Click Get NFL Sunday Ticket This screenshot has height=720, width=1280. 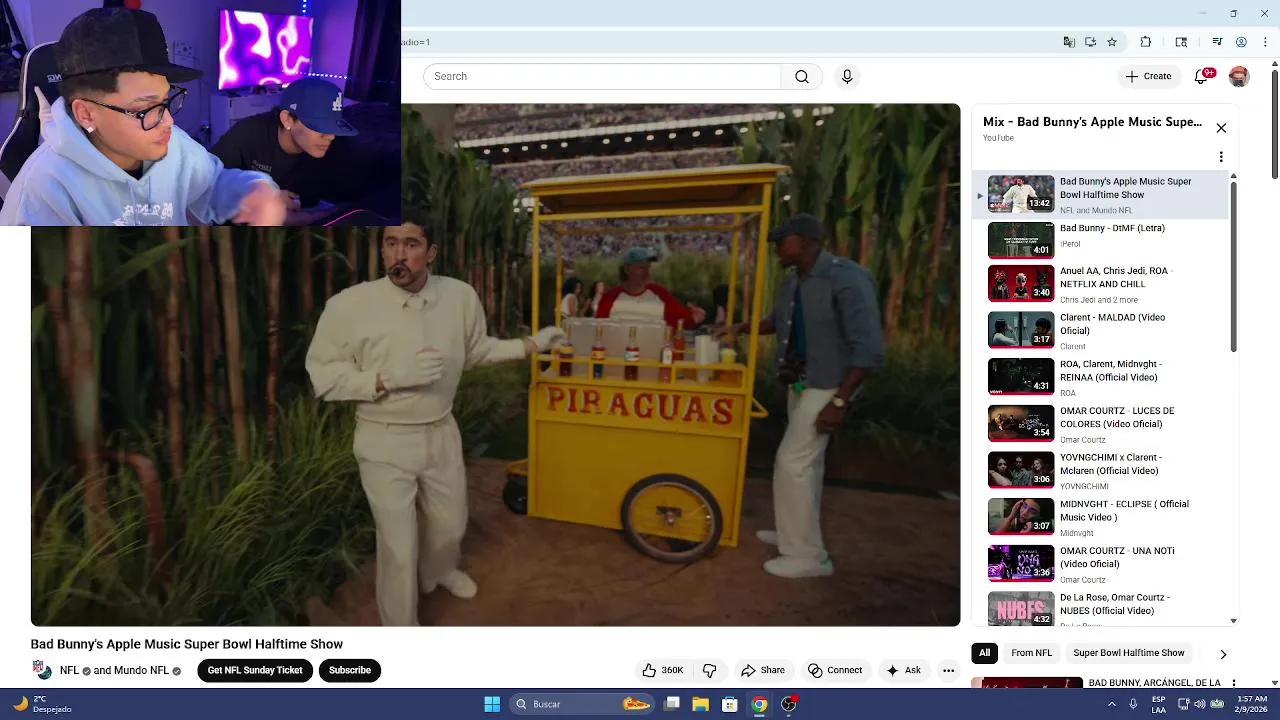click(x=255, y=670)
